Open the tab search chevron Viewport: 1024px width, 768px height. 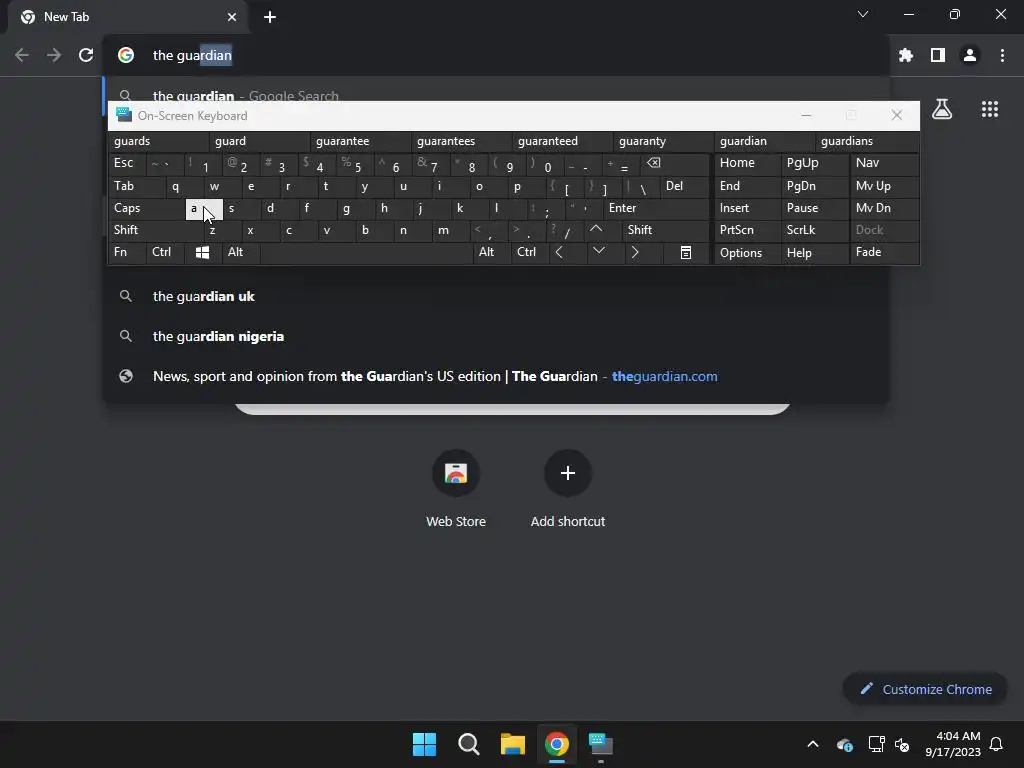click(863, 14)
